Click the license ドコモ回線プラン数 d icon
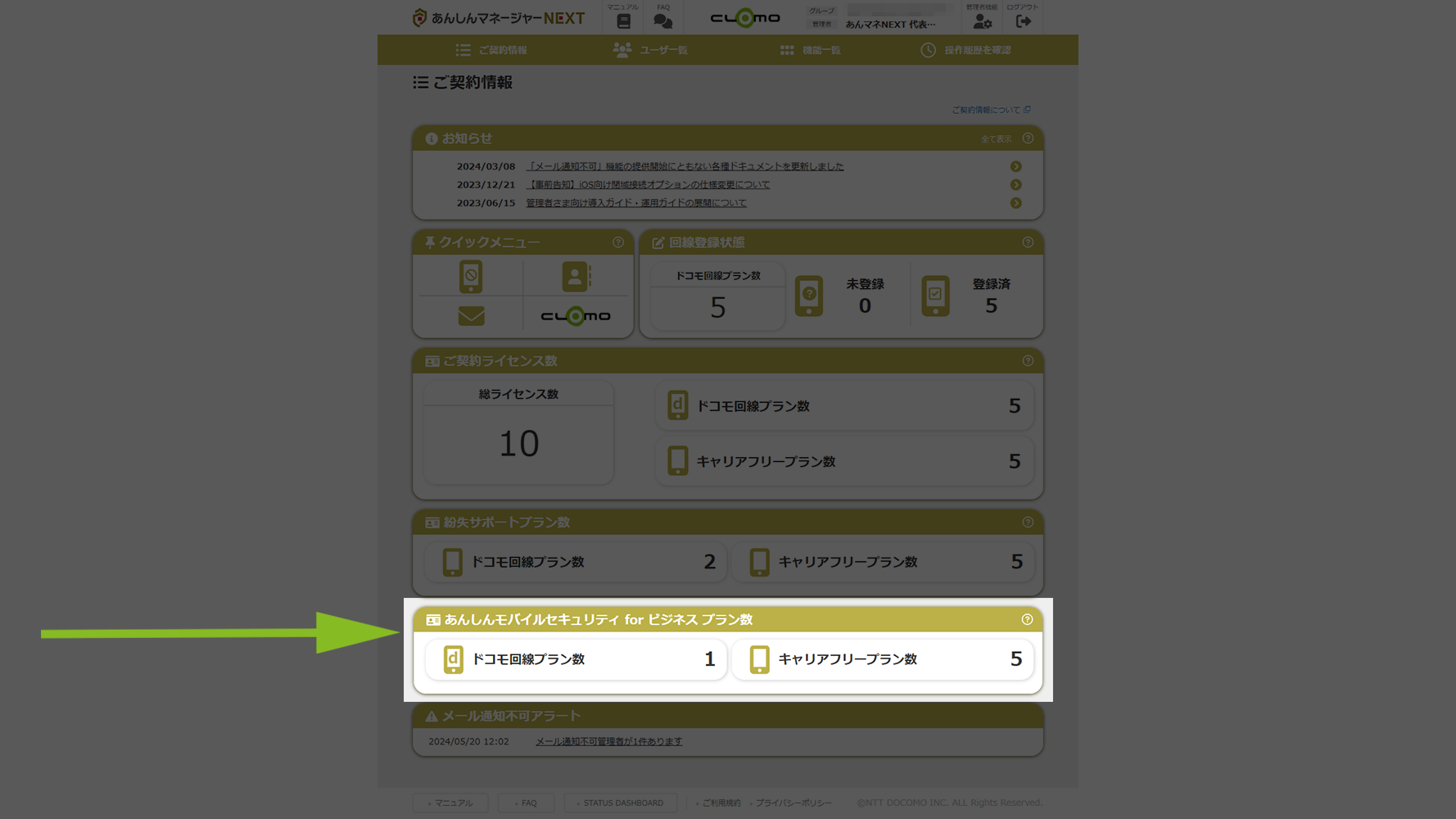The height and width of the screenshot is (819, 1456). coord(678,405)
